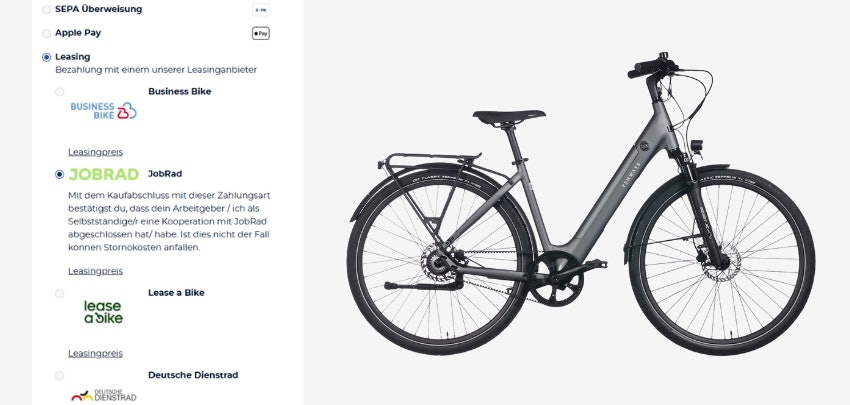Viewport: 850px width, 405px height.
Task: Open Leasingpreis link under Lease a Bike
Action: point(95,353)
